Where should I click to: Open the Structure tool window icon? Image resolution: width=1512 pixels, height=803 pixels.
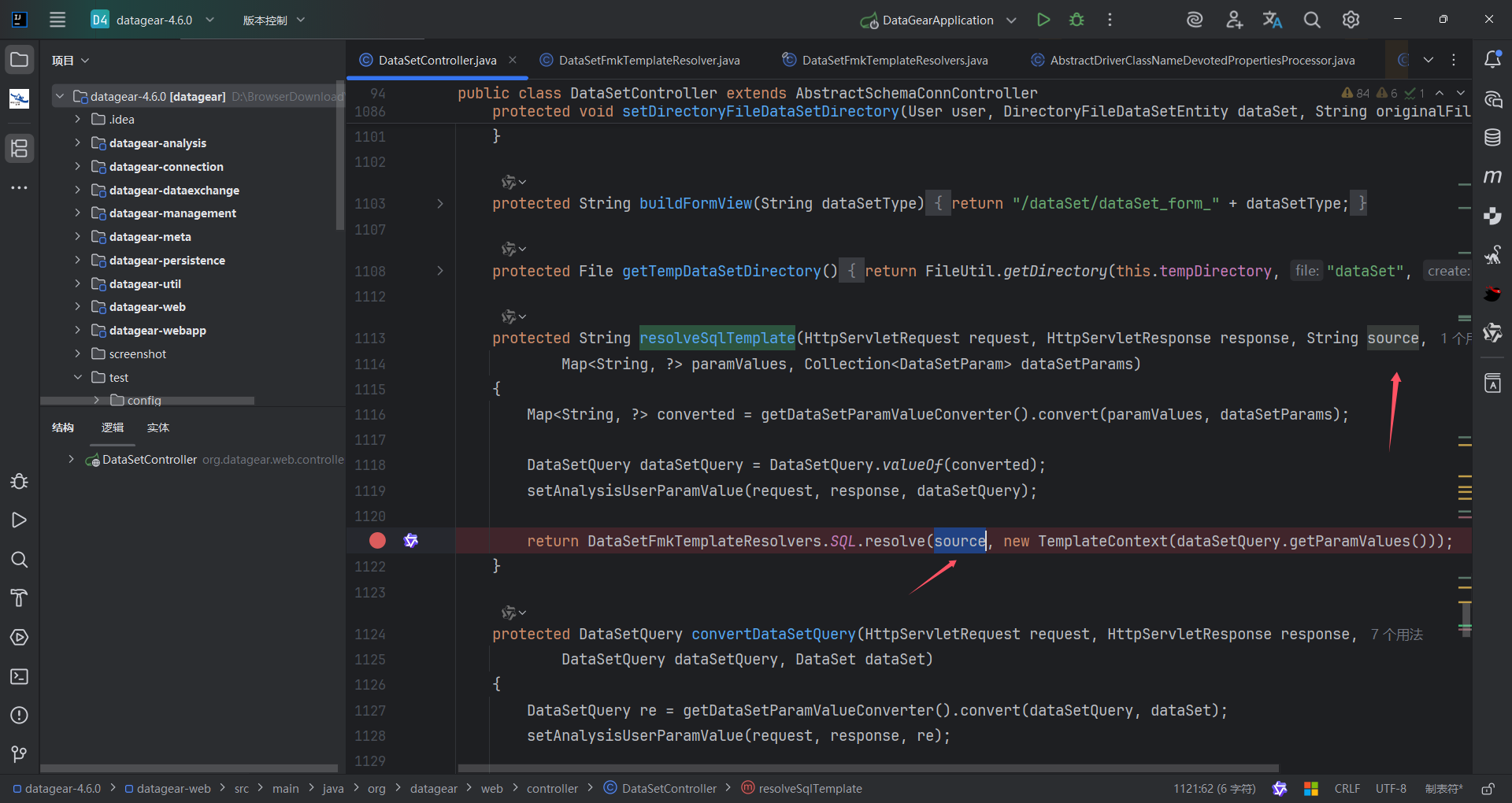pyautogui.click(x=20, y=148)
